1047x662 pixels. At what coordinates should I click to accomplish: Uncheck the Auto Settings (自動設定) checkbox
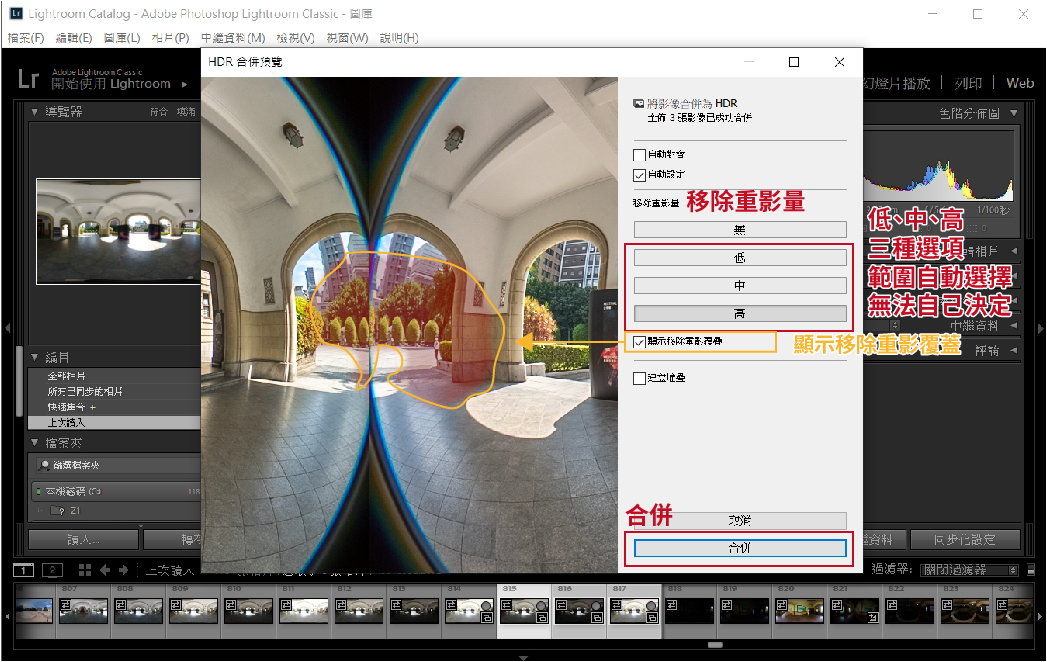[x=640, y=175]
